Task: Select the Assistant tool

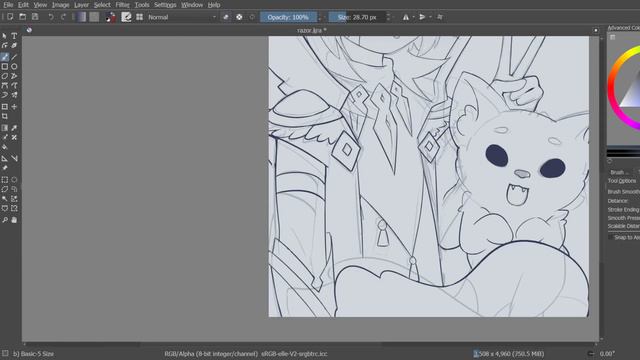Action: (x=4, y=158)
